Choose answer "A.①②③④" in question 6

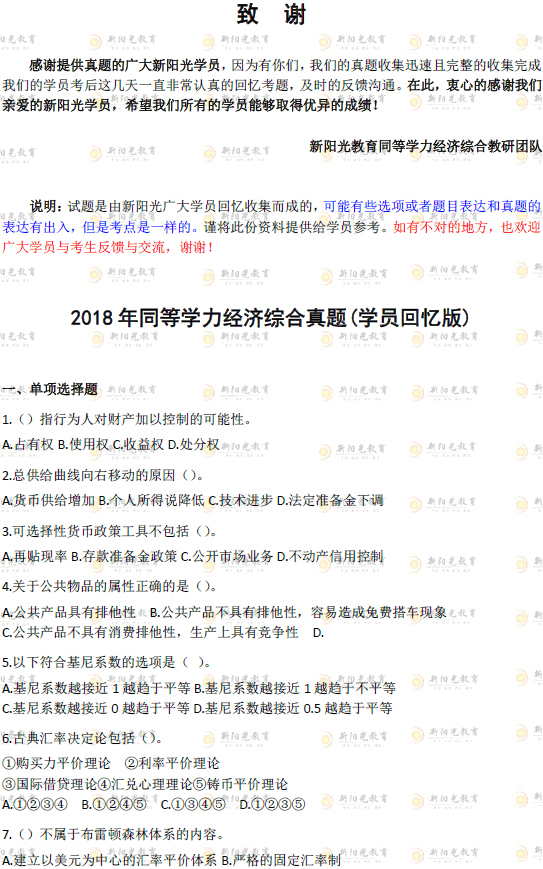[x=35, y=804]
